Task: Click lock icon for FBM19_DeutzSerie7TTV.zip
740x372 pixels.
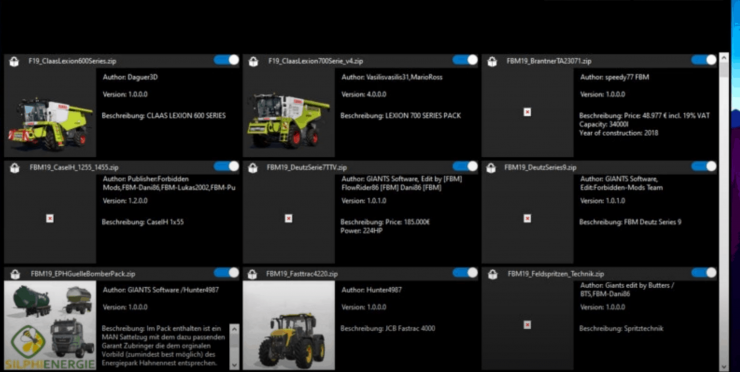Action: click(x=253, y=168)
